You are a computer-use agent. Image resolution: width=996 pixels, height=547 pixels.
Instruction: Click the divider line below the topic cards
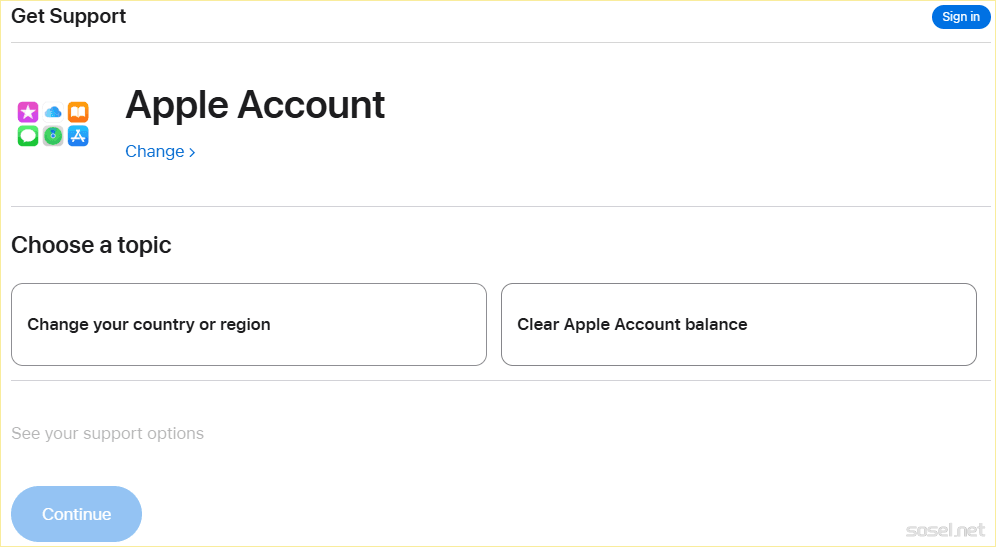pos(500,380)
